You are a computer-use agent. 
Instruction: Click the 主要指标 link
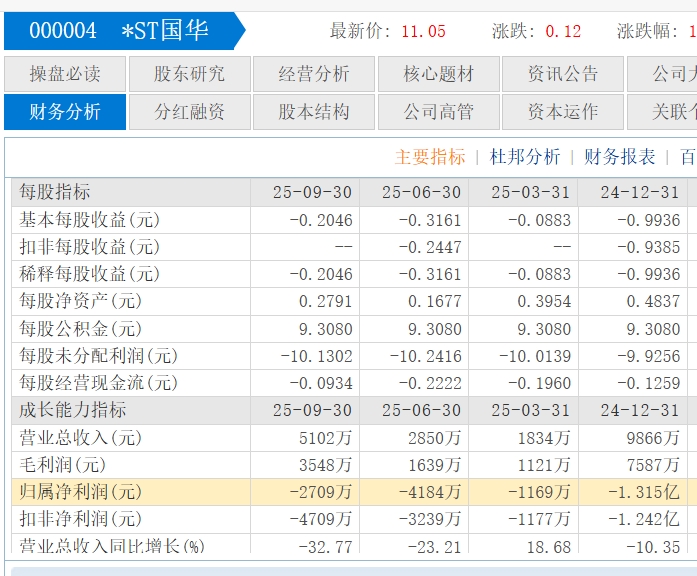pos(430,157)
